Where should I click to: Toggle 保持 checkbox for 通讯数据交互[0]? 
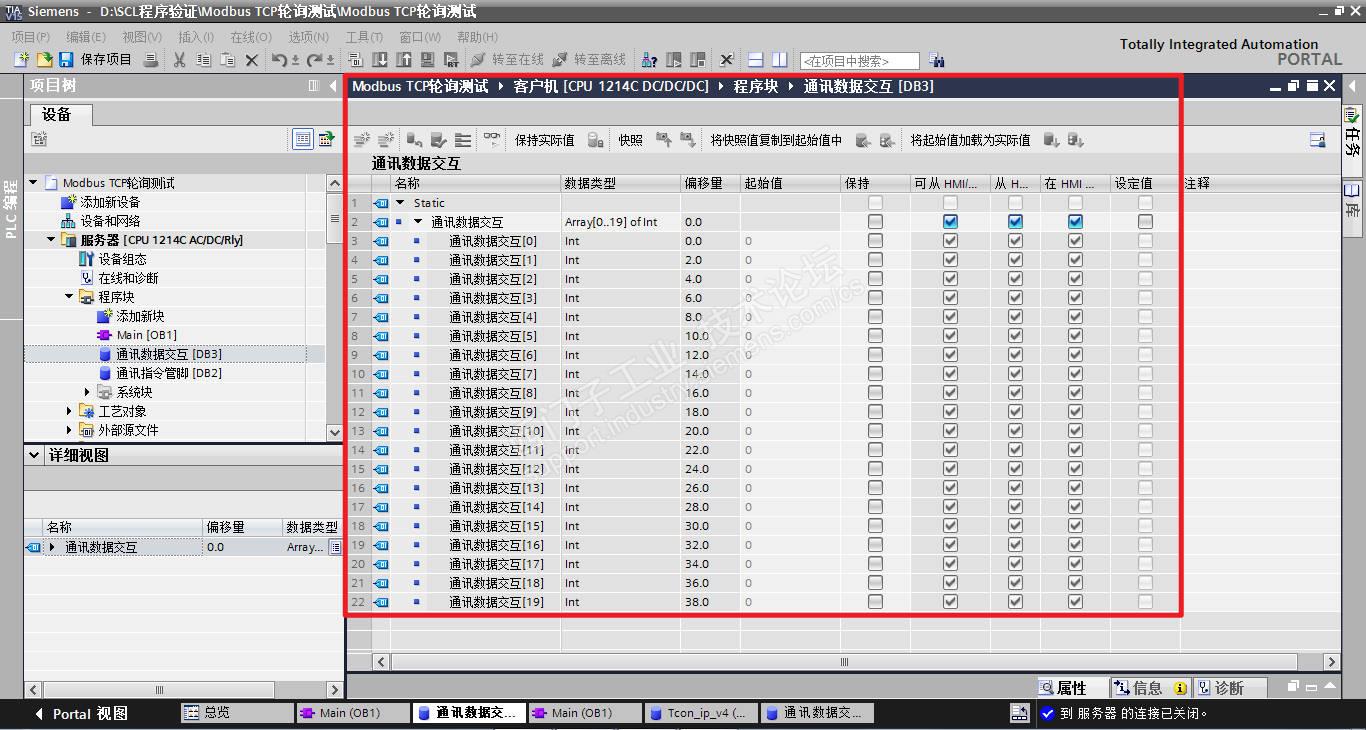pos(875,241)
